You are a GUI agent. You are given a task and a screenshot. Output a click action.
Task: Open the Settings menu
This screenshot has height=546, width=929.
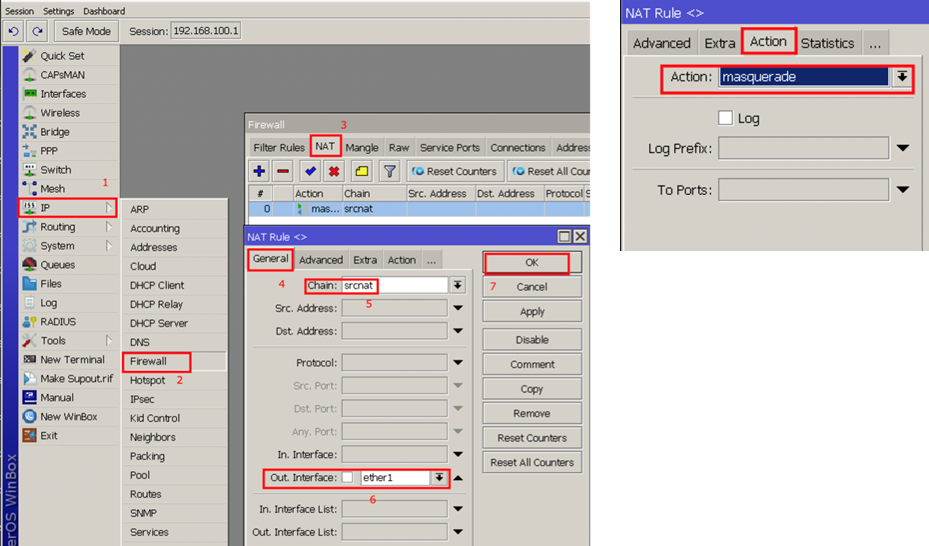pos(59,11)
